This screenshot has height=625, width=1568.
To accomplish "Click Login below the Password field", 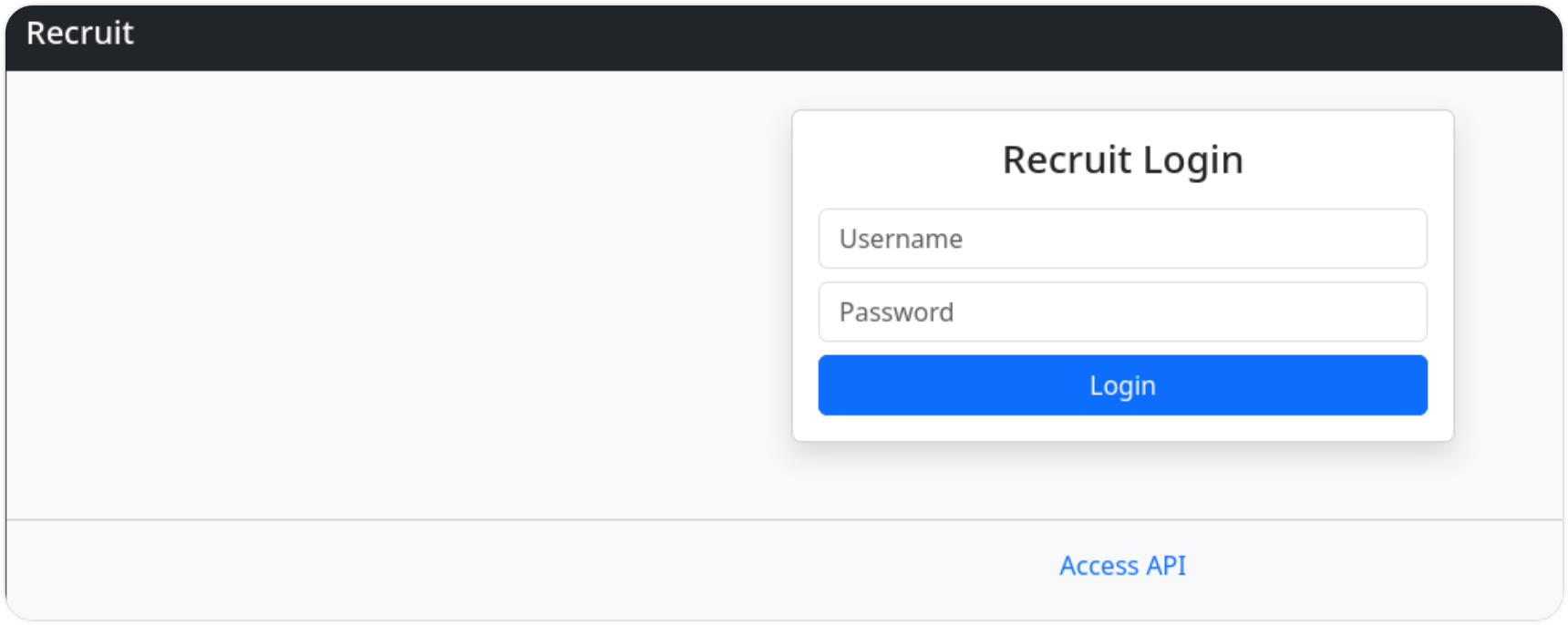I will [x=1122, y=385].
